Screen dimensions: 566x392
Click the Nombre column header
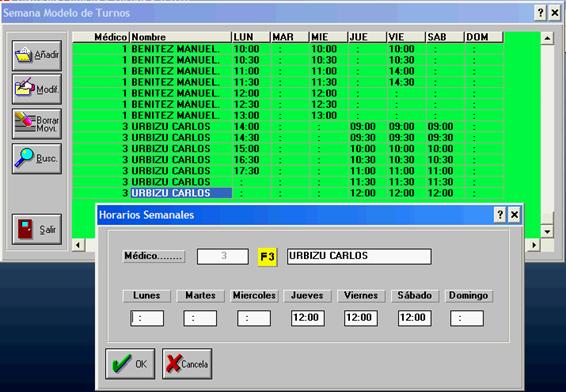tap(180, 37)
